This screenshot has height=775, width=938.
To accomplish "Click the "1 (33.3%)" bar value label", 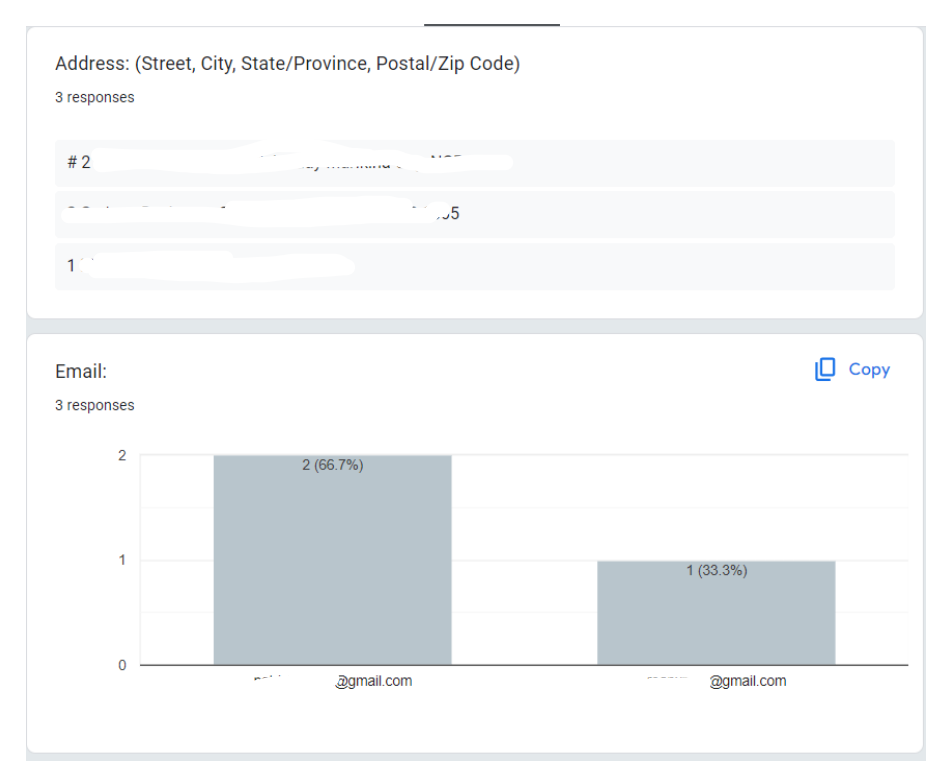I will point(716,571).
